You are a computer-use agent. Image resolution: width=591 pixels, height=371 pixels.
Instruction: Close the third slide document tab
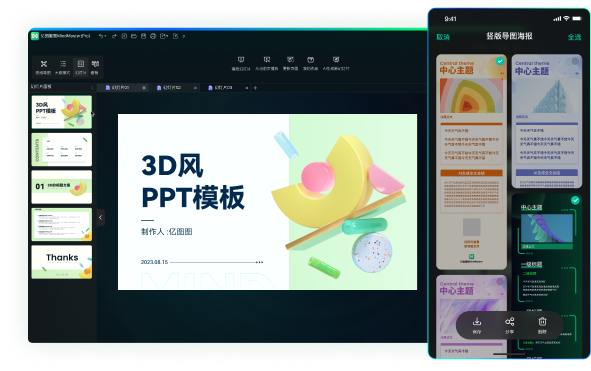pyautogui.click(x=247, y=88)
